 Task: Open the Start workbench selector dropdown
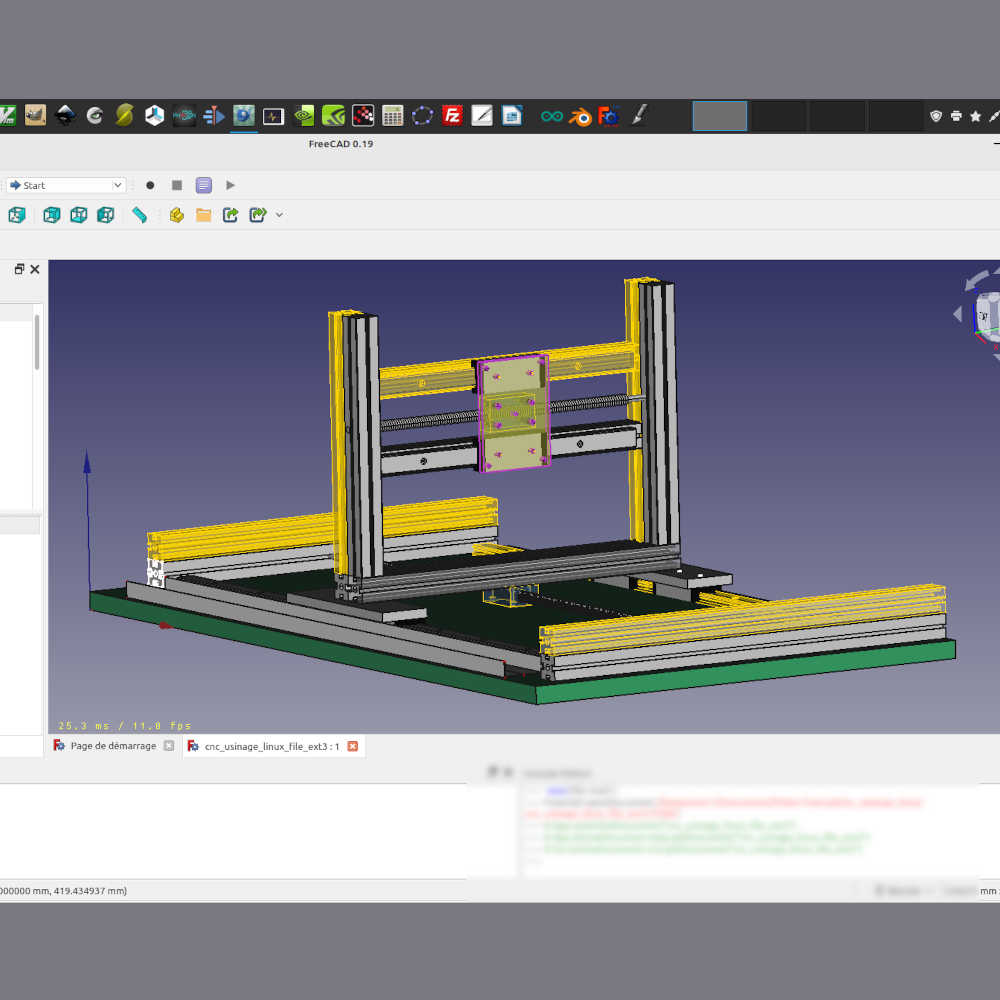click(66, 185)
